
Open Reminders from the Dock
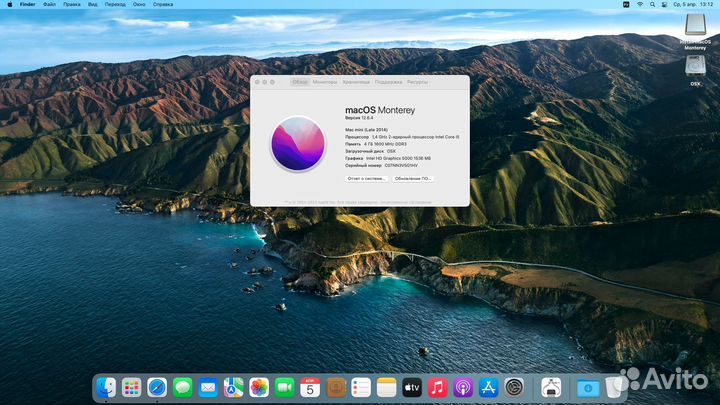tap(361, 388)
